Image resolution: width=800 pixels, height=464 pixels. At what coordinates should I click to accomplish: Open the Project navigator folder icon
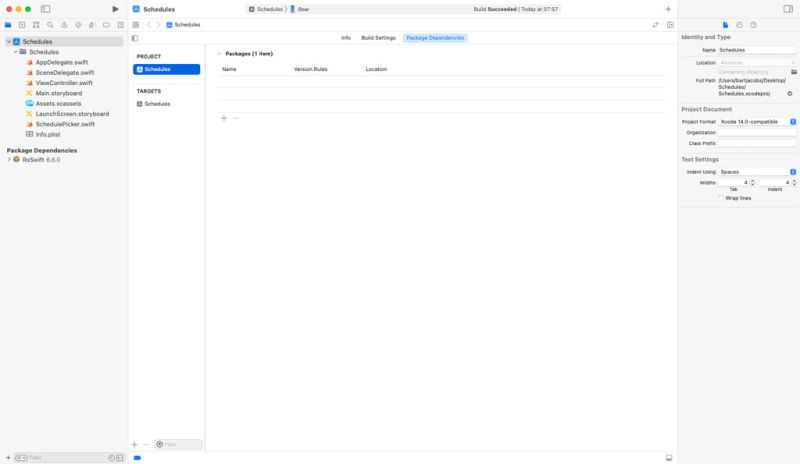(x=8, y=25)
